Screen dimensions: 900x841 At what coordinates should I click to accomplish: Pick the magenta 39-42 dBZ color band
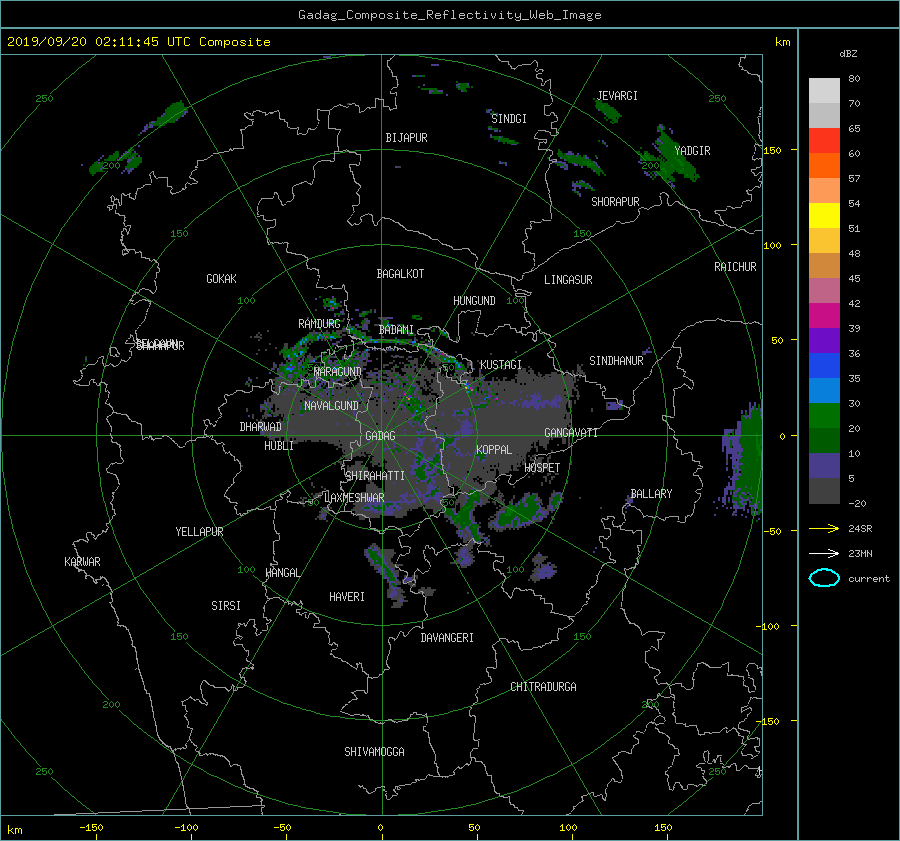[824, 315]
